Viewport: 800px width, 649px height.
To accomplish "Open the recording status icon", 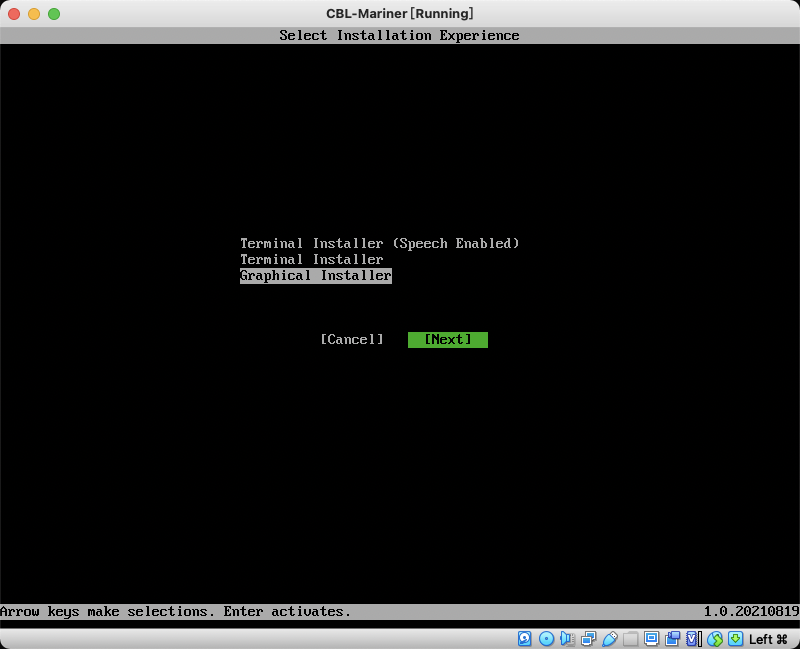I will tap(672, 638).
